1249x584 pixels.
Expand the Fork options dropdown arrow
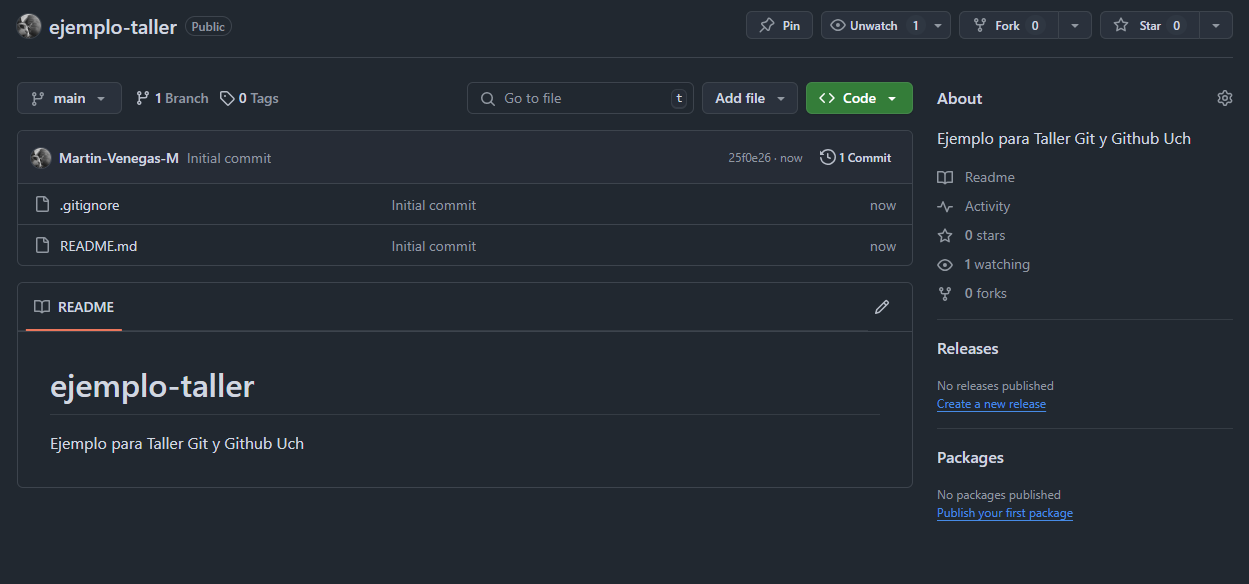point(1075,26)
